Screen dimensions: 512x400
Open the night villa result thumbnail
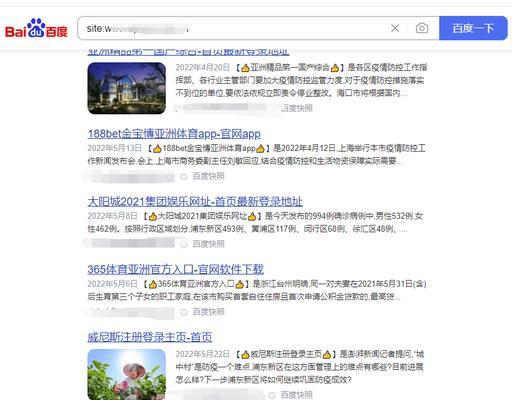(127, 88)
